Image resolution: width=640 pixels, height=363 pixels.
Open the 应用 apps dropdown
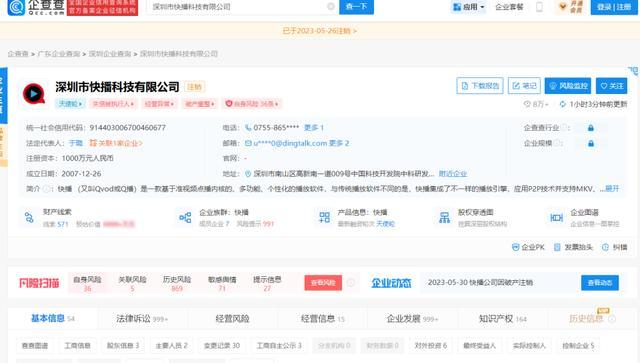[x=469, y=7]
